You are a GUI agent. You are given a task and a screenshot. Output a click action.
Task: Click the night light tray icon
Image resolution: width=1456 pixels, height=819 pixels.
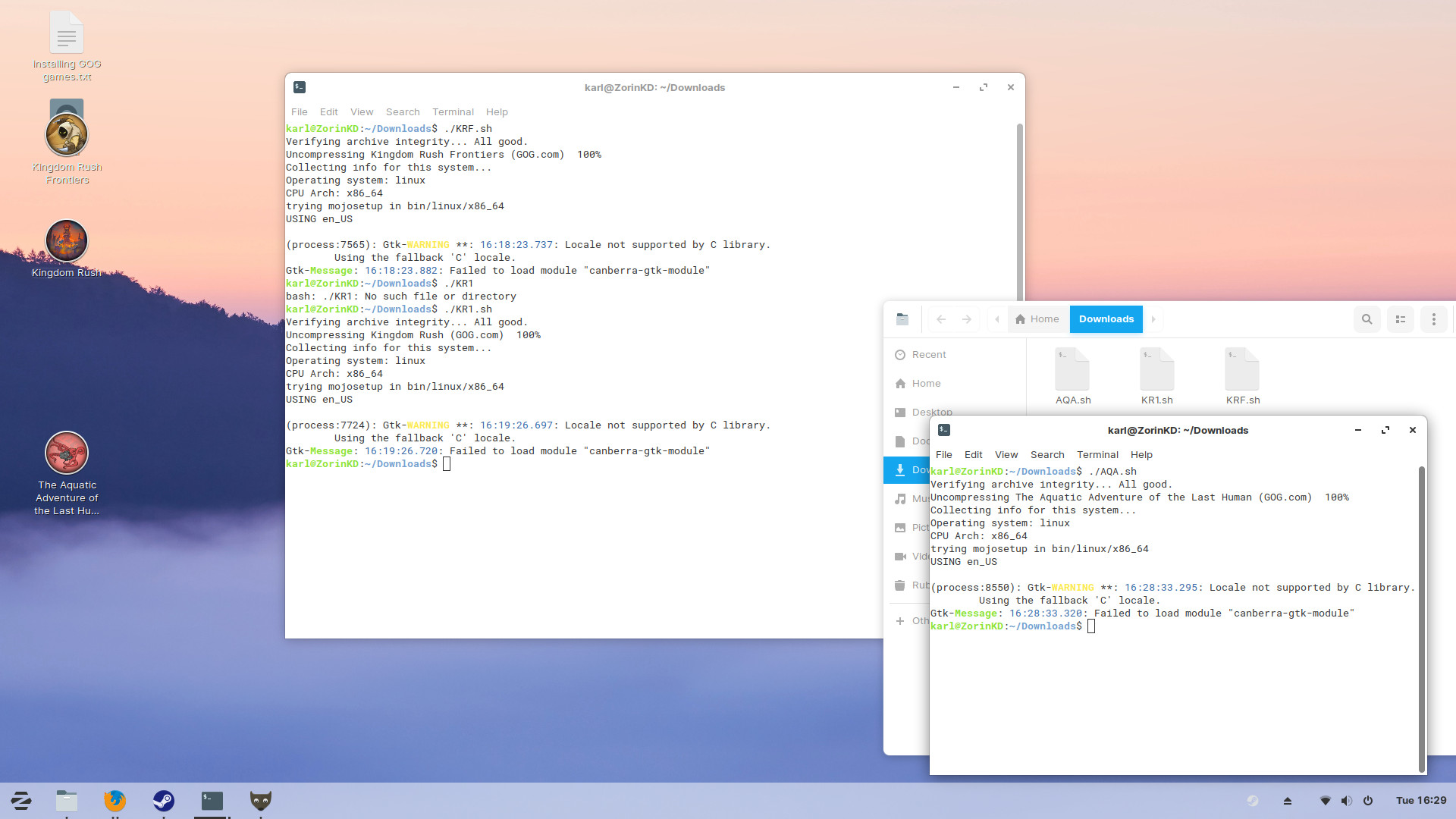tap(1253, 801)
